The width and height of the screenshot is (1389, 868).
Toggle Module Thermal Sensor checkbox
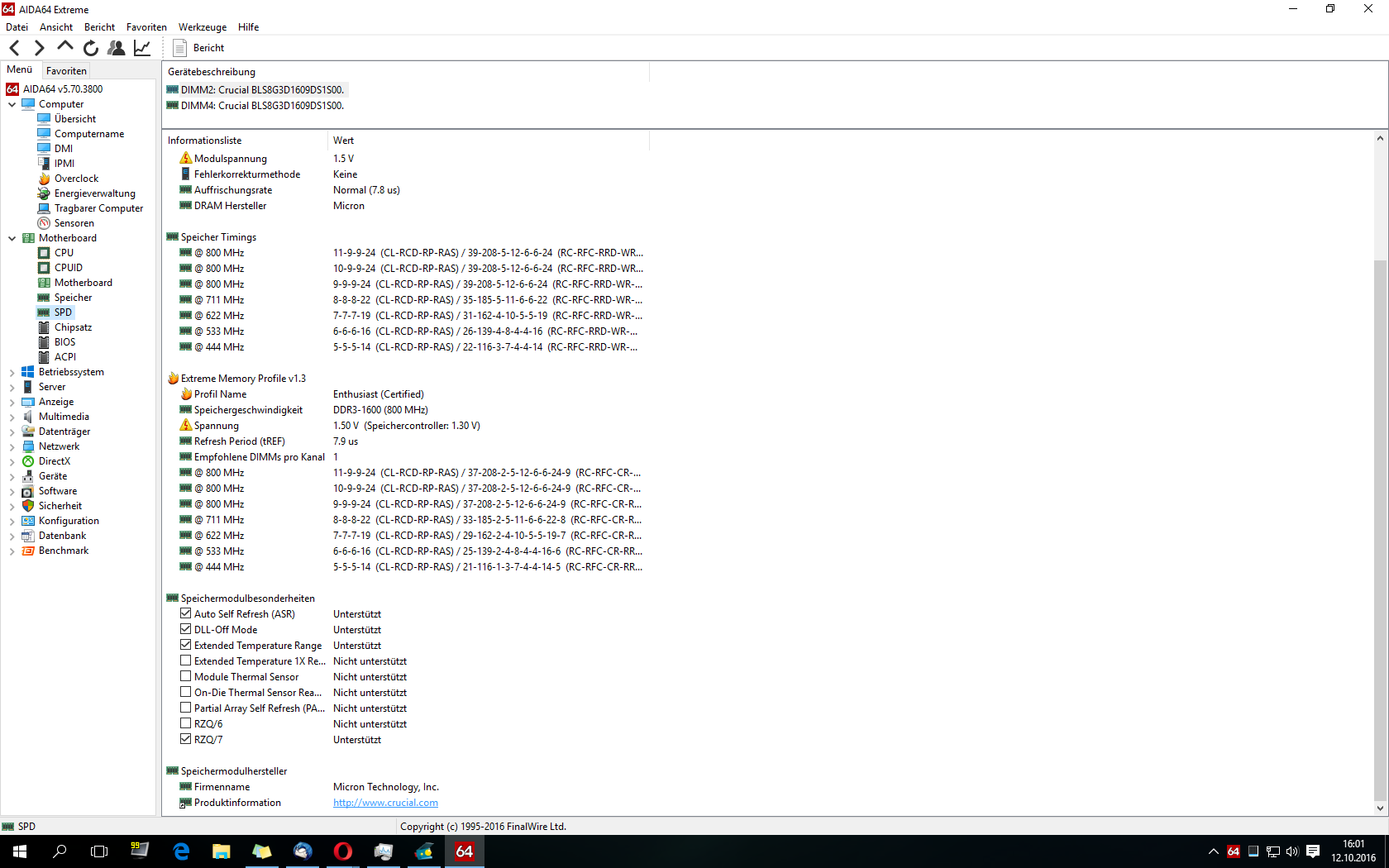click(186, 676)
